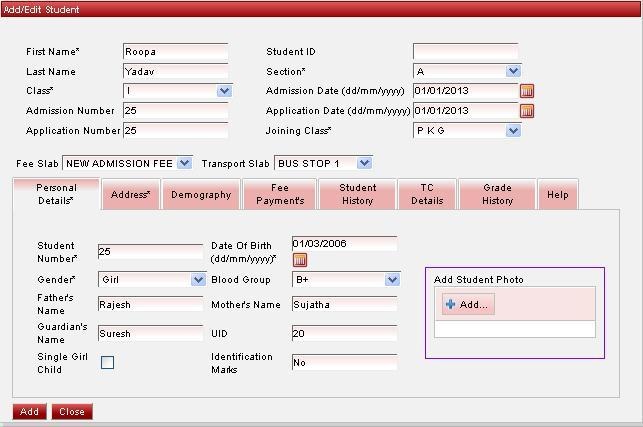The image size is (643, 427).
Task: Change the Gender dropdown
Action: pos(197,280)
